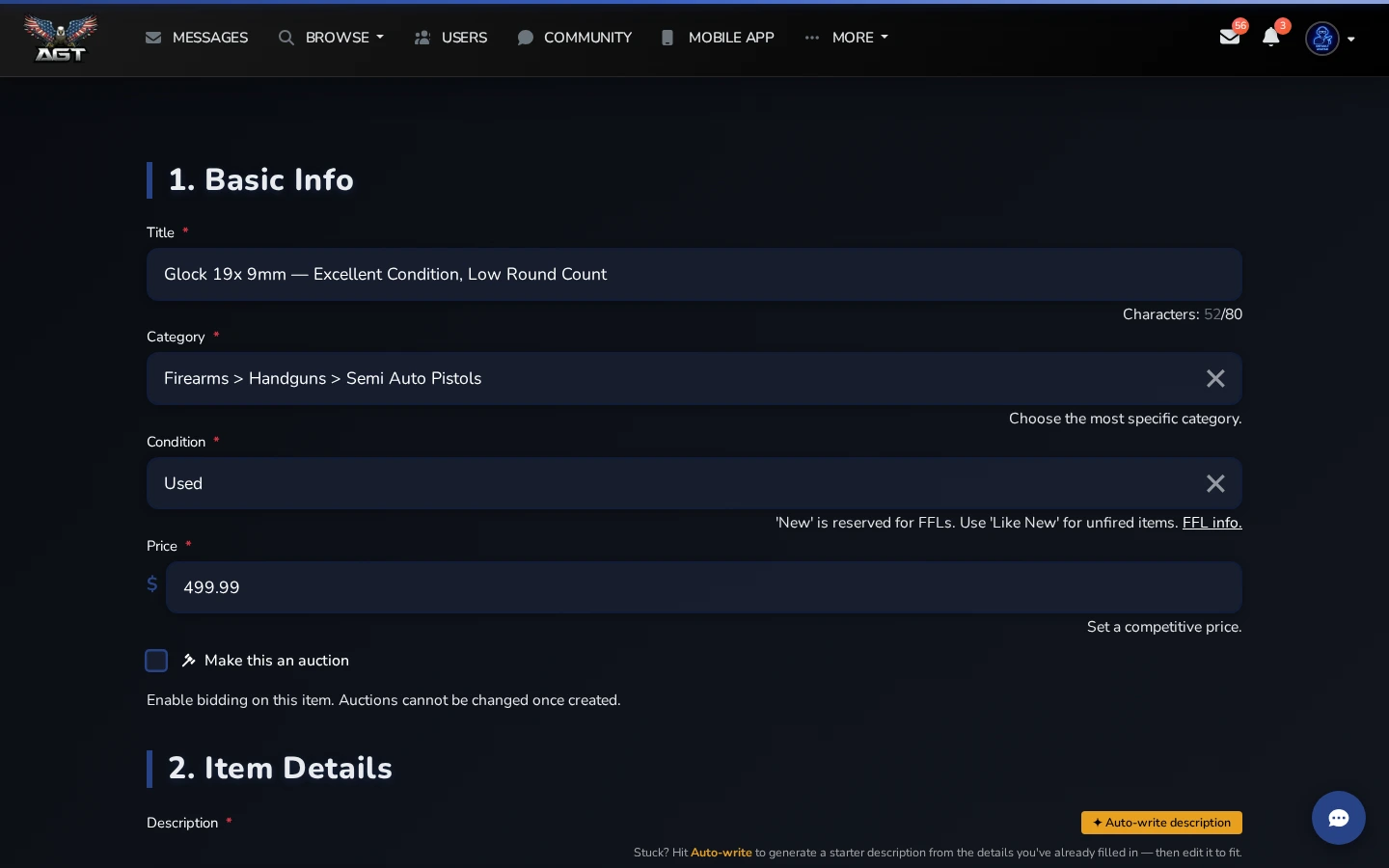Click the Auto-write description button
The width and height of the screenshot is (1389, 868).
click(x=1161, y=823)
